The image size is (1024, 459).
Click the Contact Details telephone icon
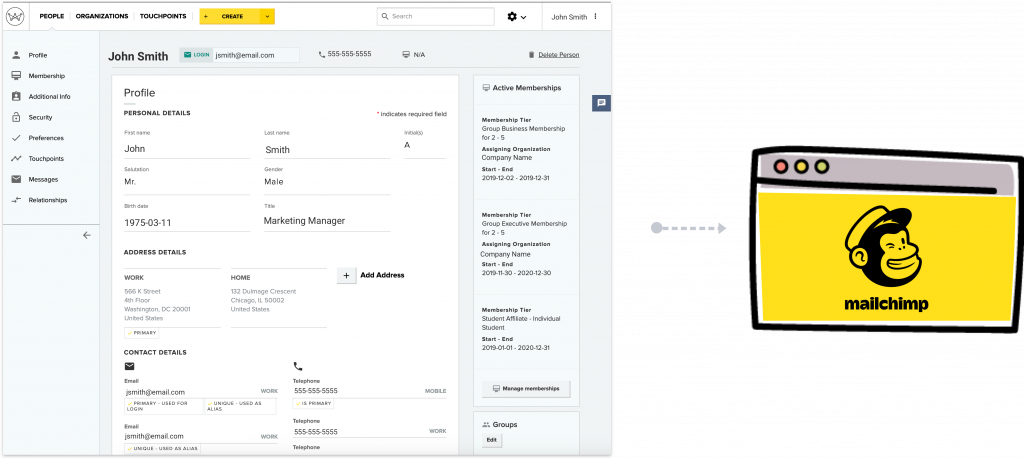[298, 366]
